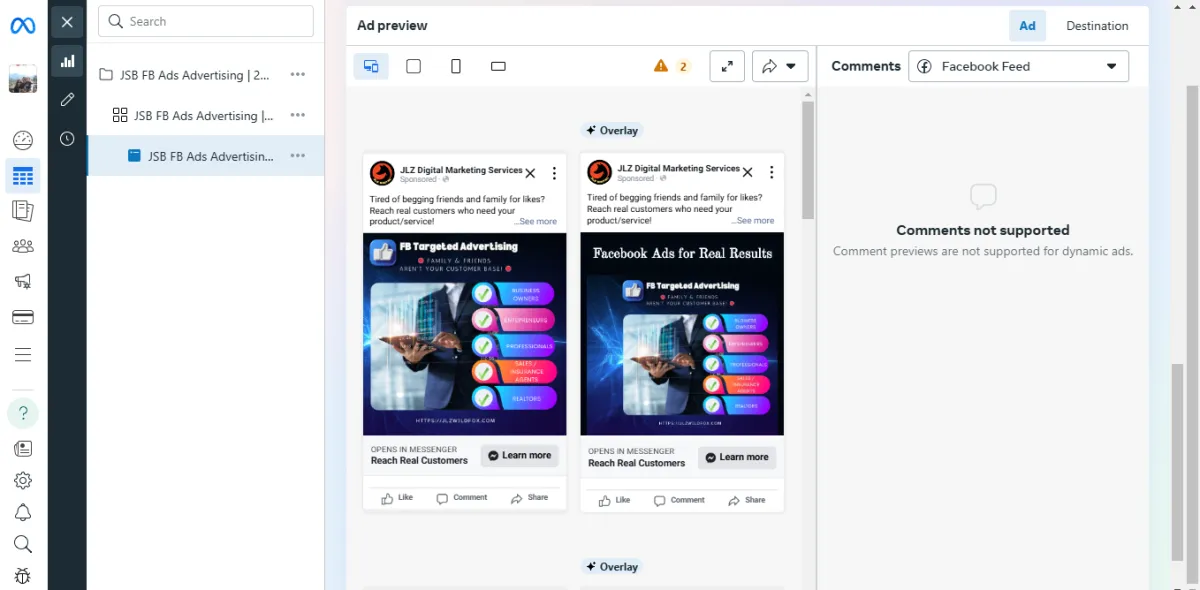Click the Meta logo icon
This screenshot has height=590, width=1200.
pyautogui.click(x=23, y=26)
